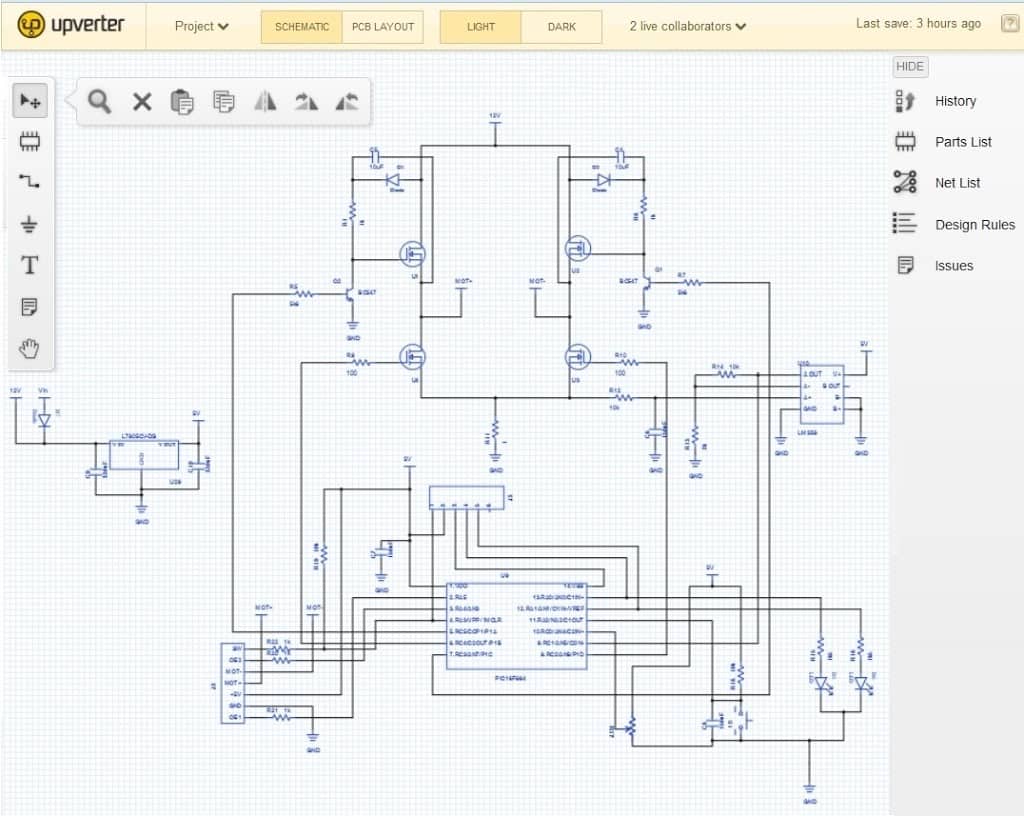View Design Rules
The height and width of the screenshot is (816, 1024).
pyautogui.click(x=975, y=224)
